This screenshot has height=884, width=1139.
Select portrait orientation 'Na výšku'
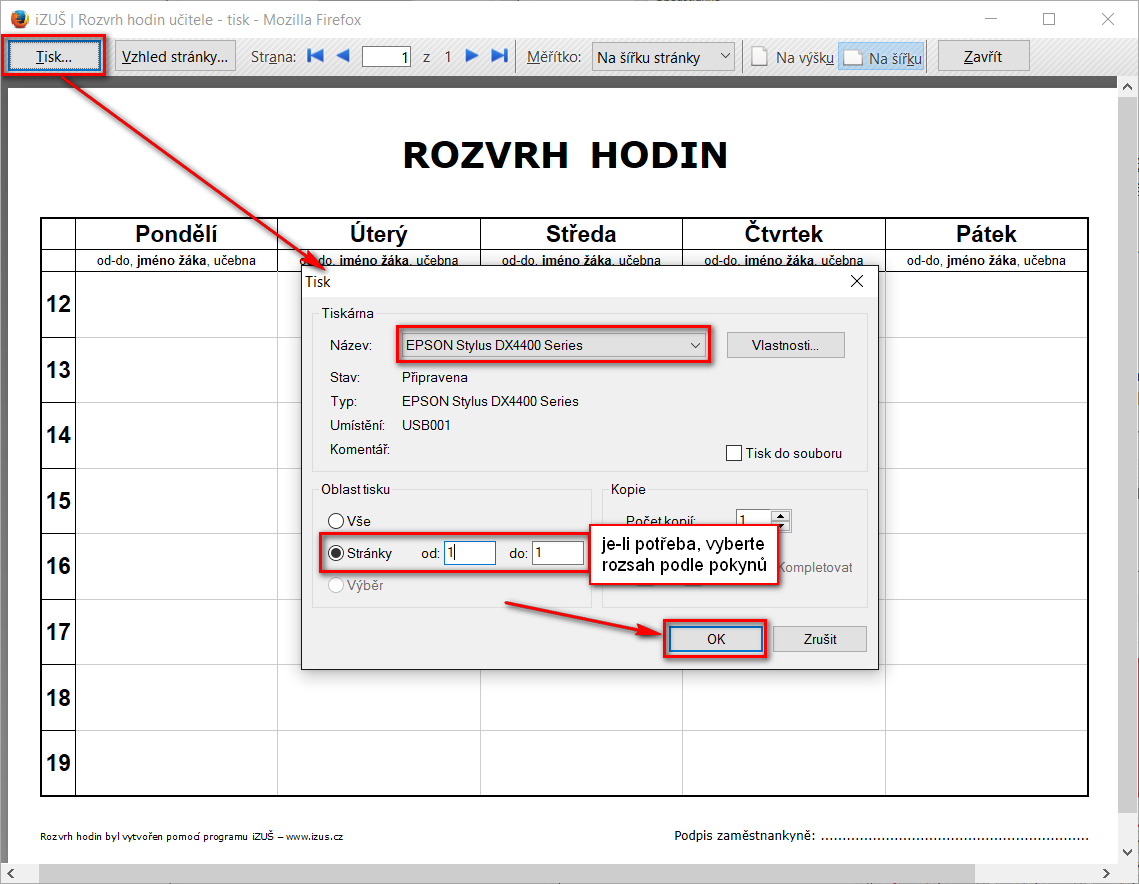pos(793,58)
